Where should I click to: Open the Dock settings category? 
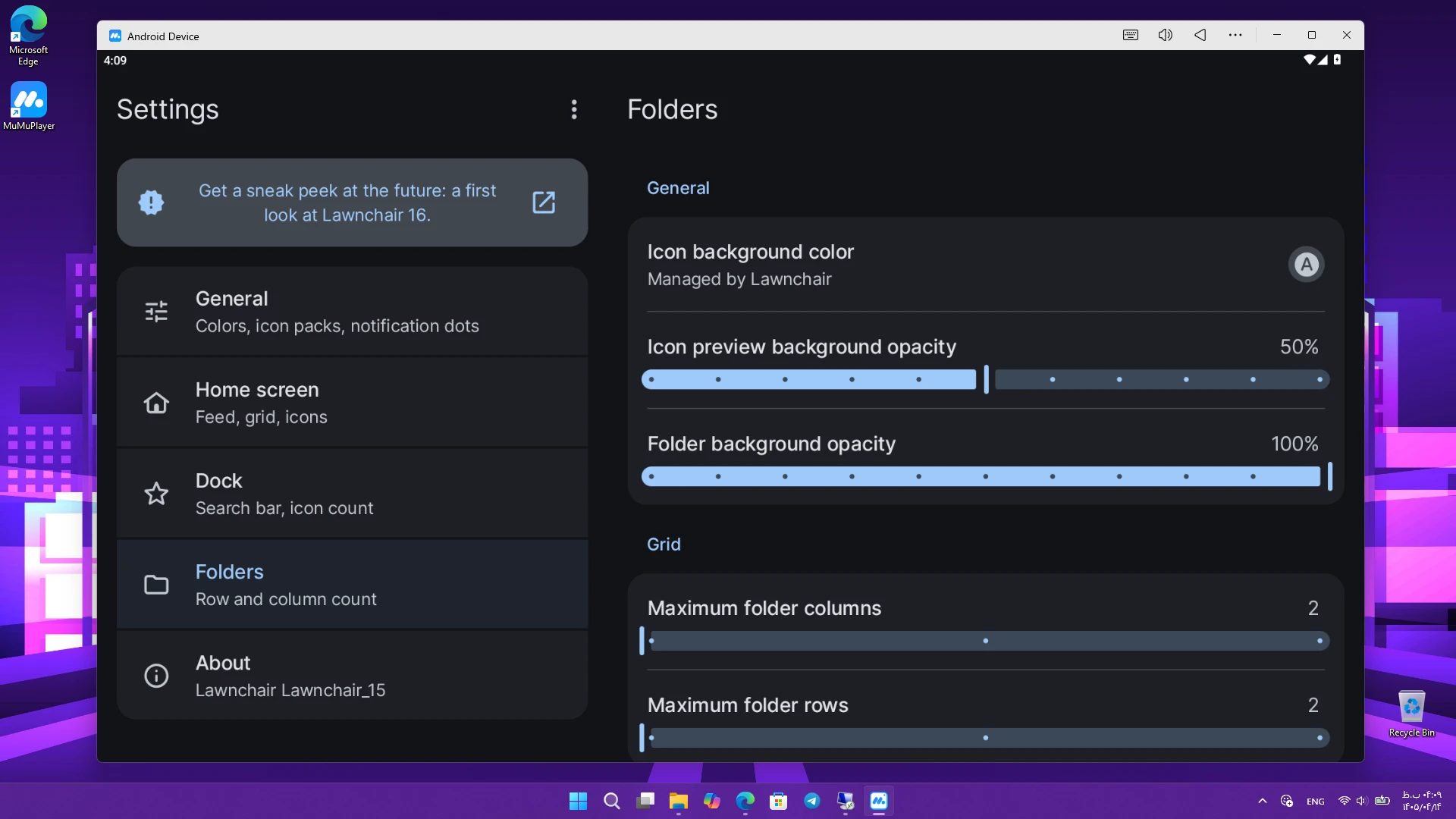click(353, 494)
